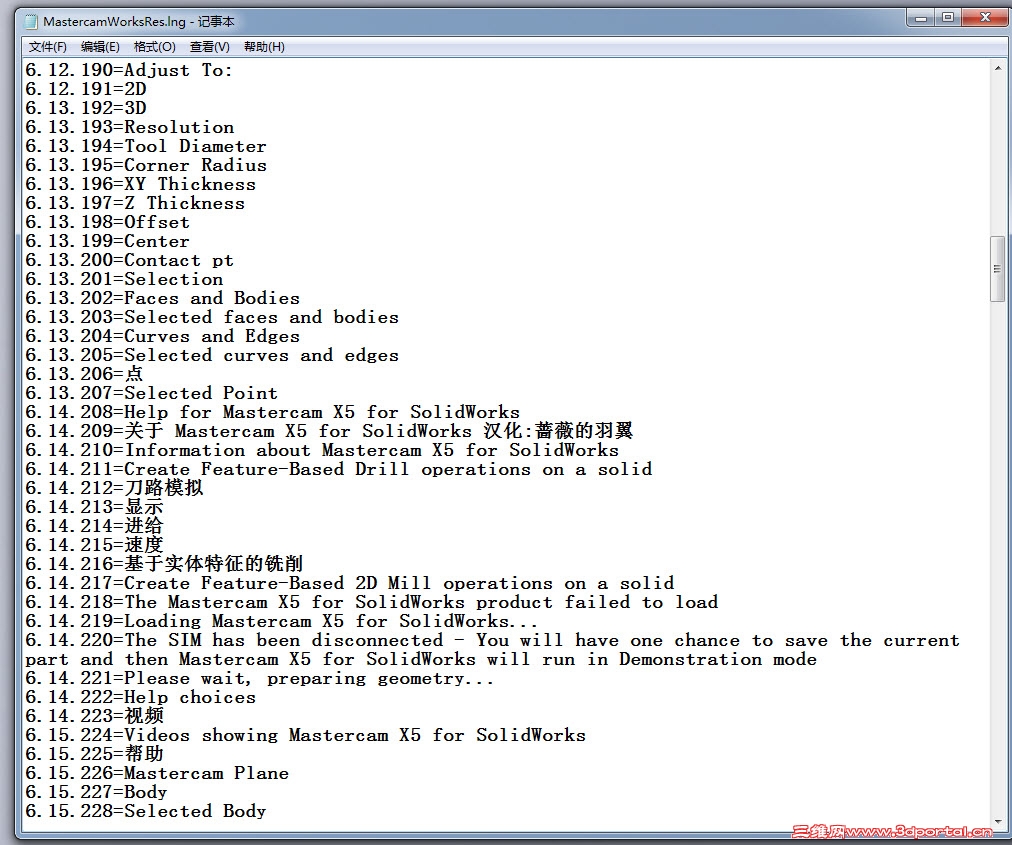Click the line 6.13.197=Z Thickness
Viewport: 1012px width, 845px height.
(x=135, y=203)
